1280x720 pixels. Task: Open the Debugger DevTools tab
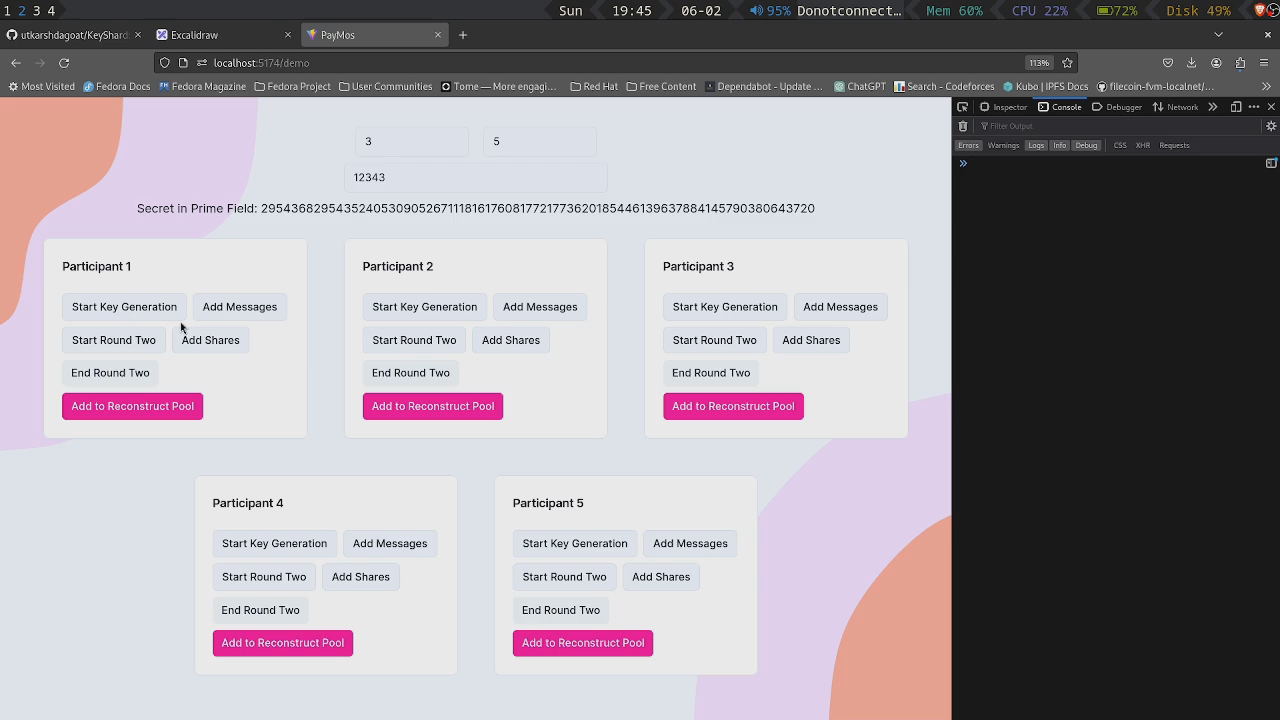(x=1117, y=107)
